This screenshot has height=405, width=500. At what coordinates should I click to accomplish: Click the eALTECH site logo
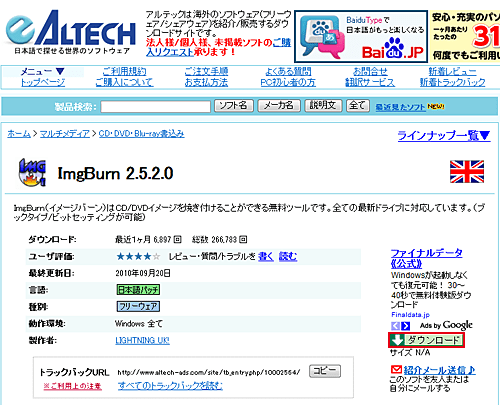70,32
